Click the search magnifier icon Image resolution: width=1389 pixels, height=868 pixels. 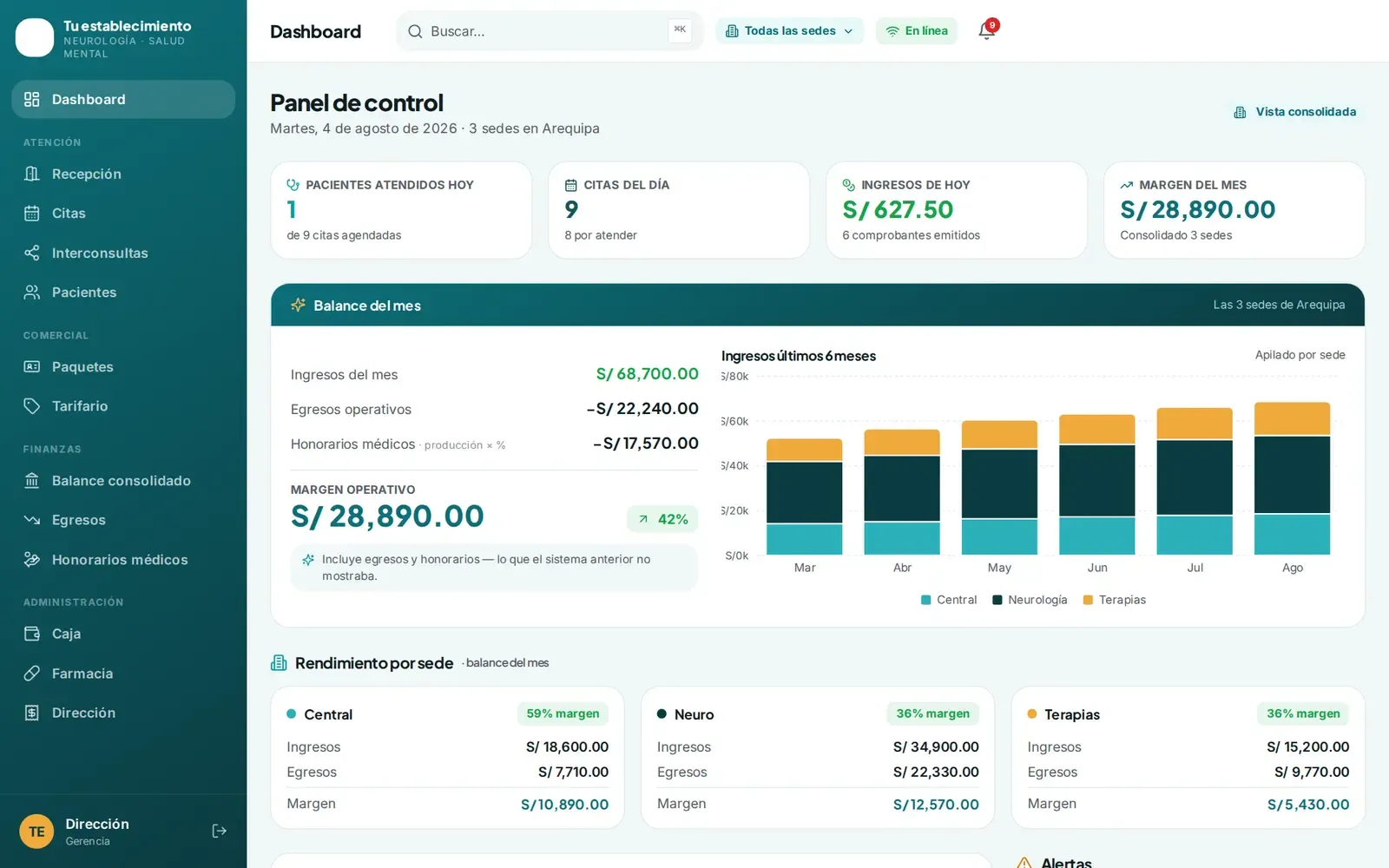(x=415, y=31)
